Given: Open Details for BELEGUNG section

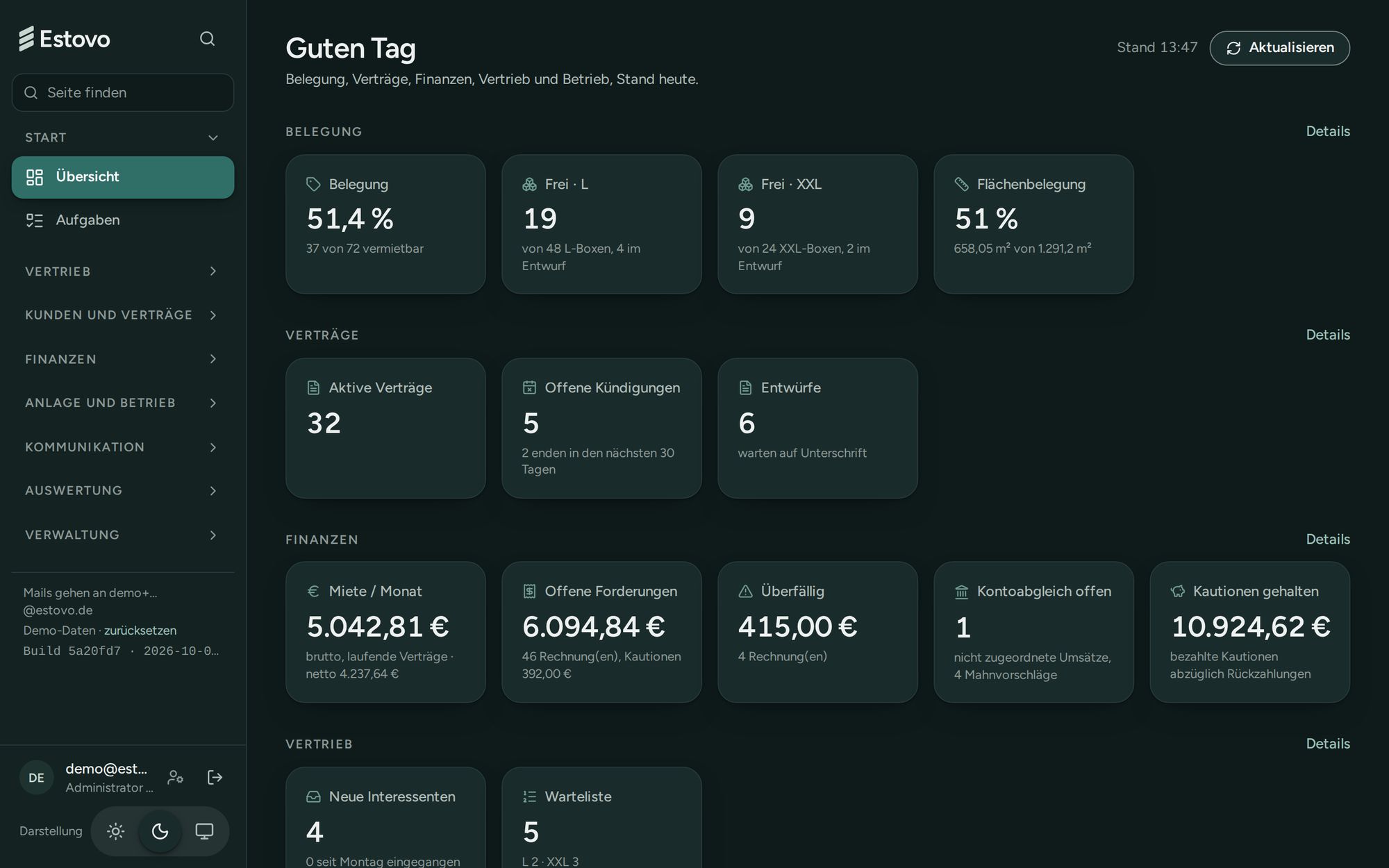Looking at the screenshot, I should tap(1328, 131).
